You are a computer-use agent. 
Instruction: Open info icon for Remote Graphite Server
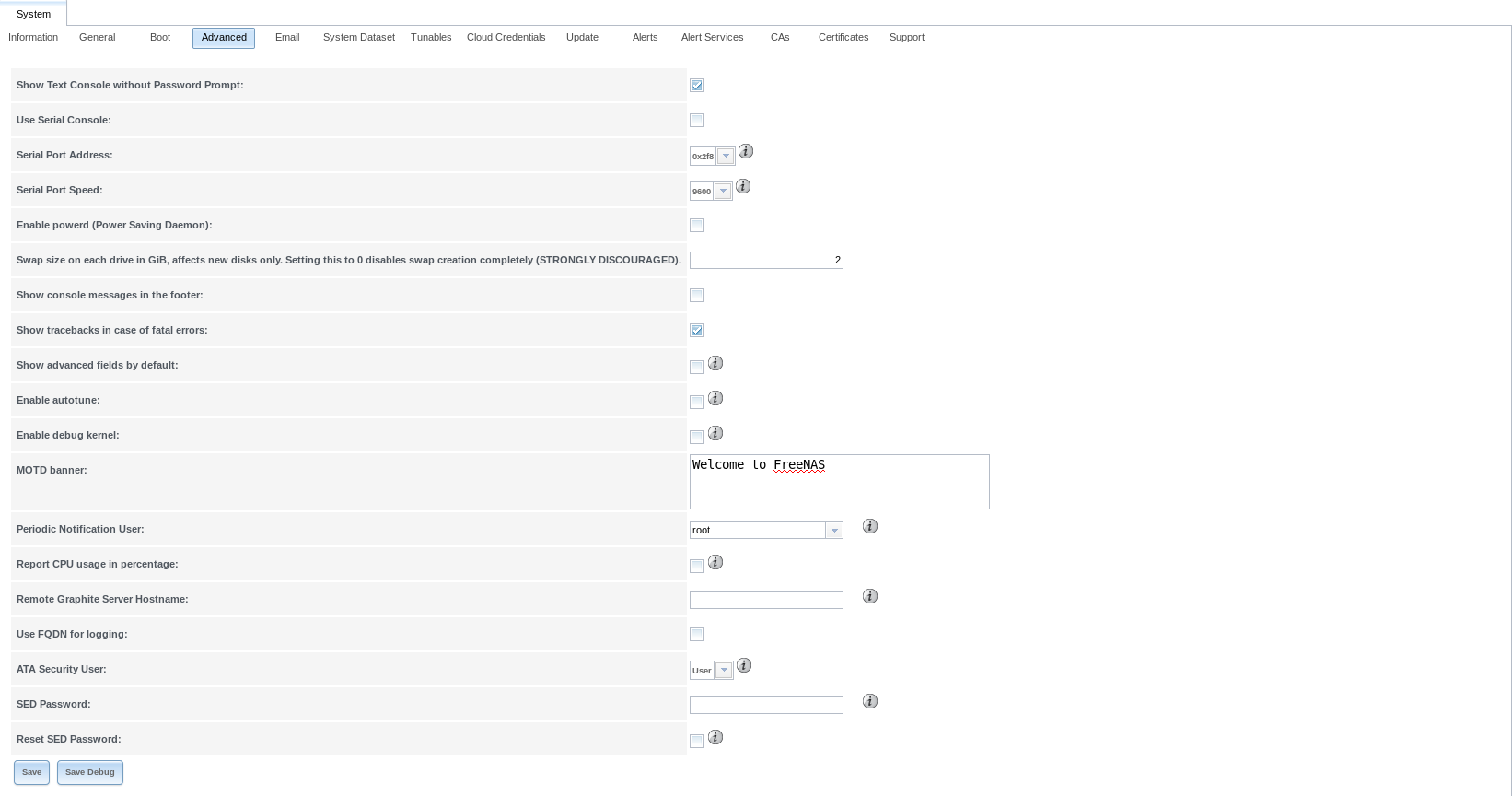click(870, 596)
